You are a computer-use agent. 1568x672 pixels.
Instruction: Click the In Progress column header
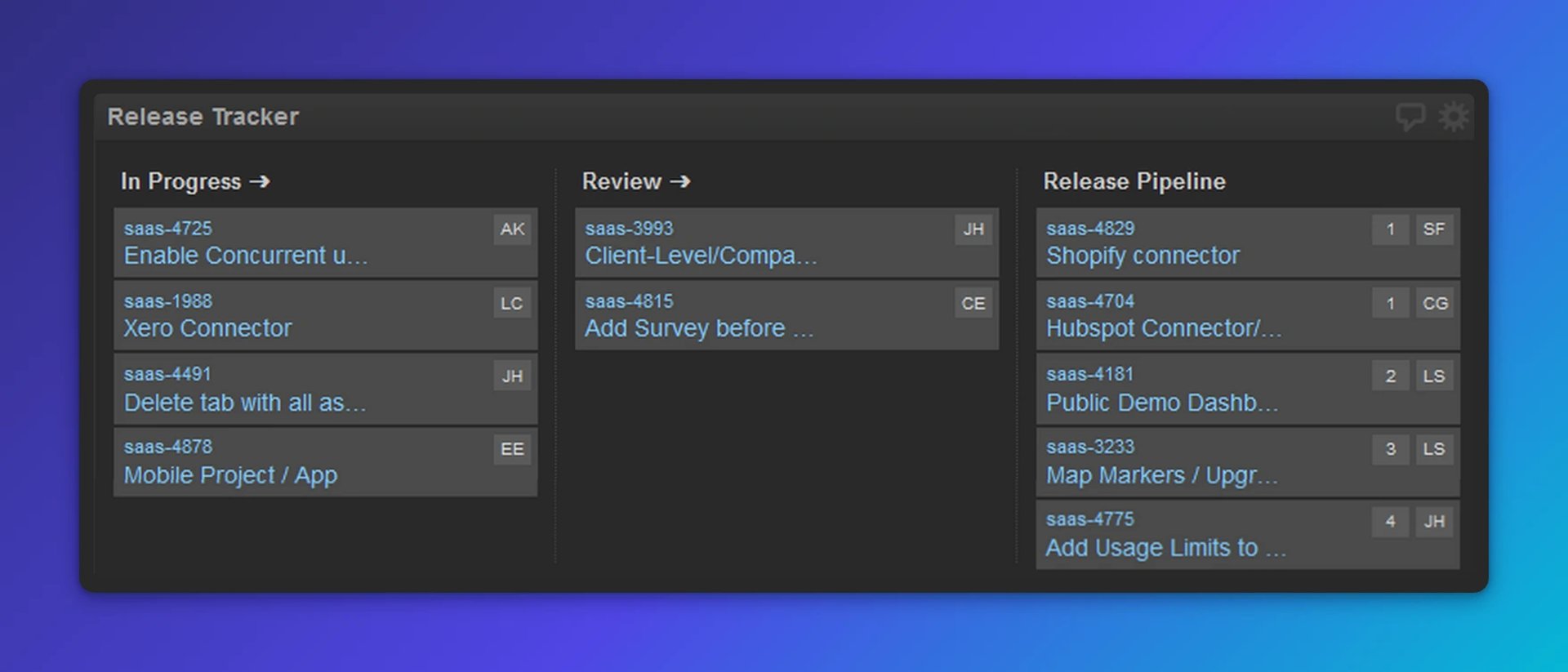(180, 181)
